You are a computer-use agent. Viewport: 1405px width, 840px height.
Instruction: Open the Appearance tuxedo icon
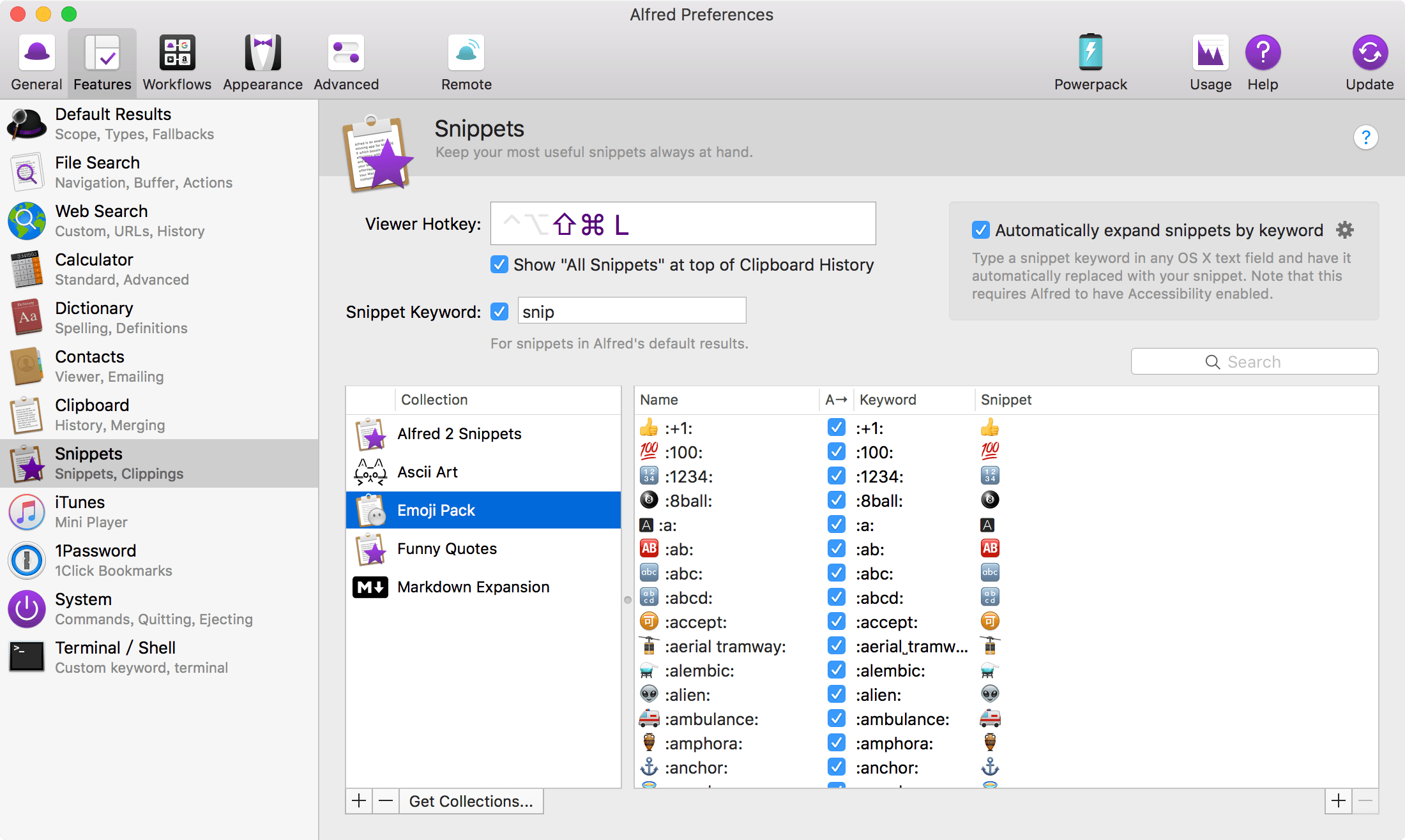262,53
